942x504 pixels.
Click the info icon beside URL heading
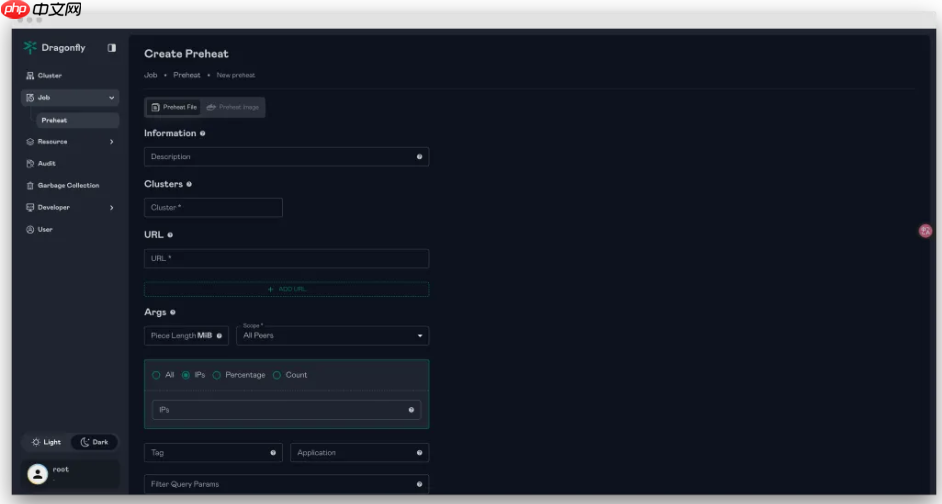coord(170,235)
